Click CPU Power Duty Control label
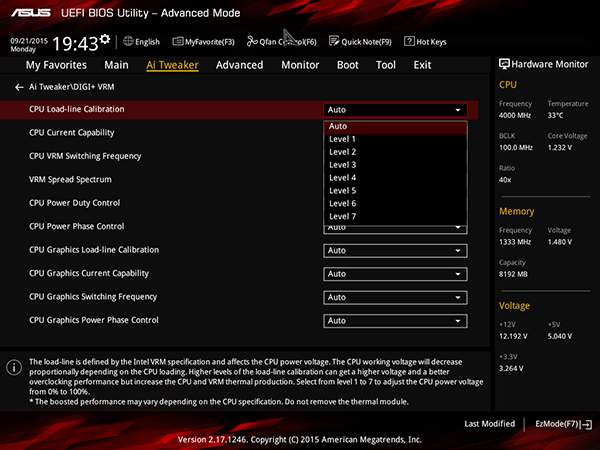 click(x=75, y=203)
